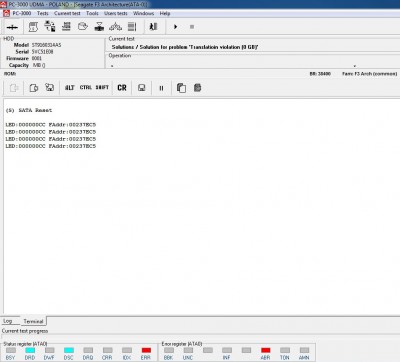Click the HDD Model value
Screen dimensions: 400x362
pos(46,45)
